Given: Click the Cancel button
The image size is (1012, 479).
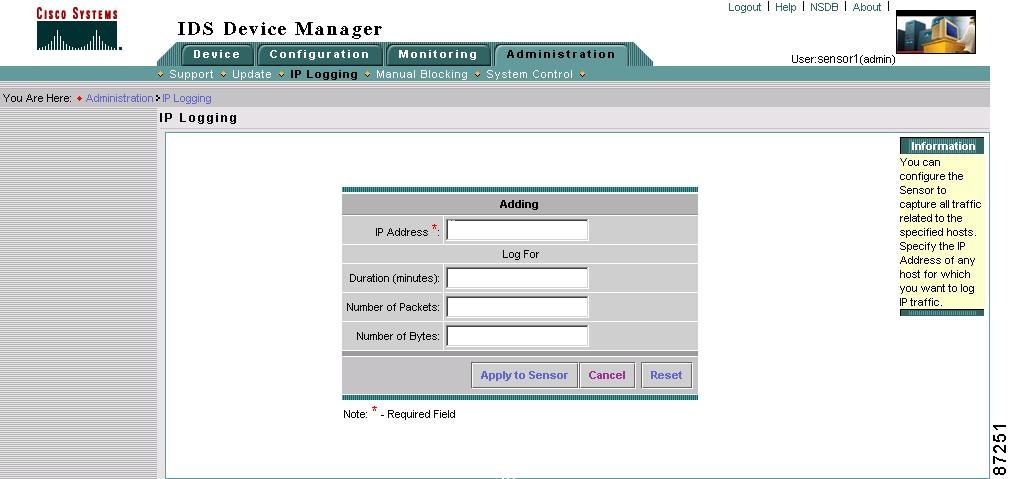Looking at the screenshot, I should 607,375.
